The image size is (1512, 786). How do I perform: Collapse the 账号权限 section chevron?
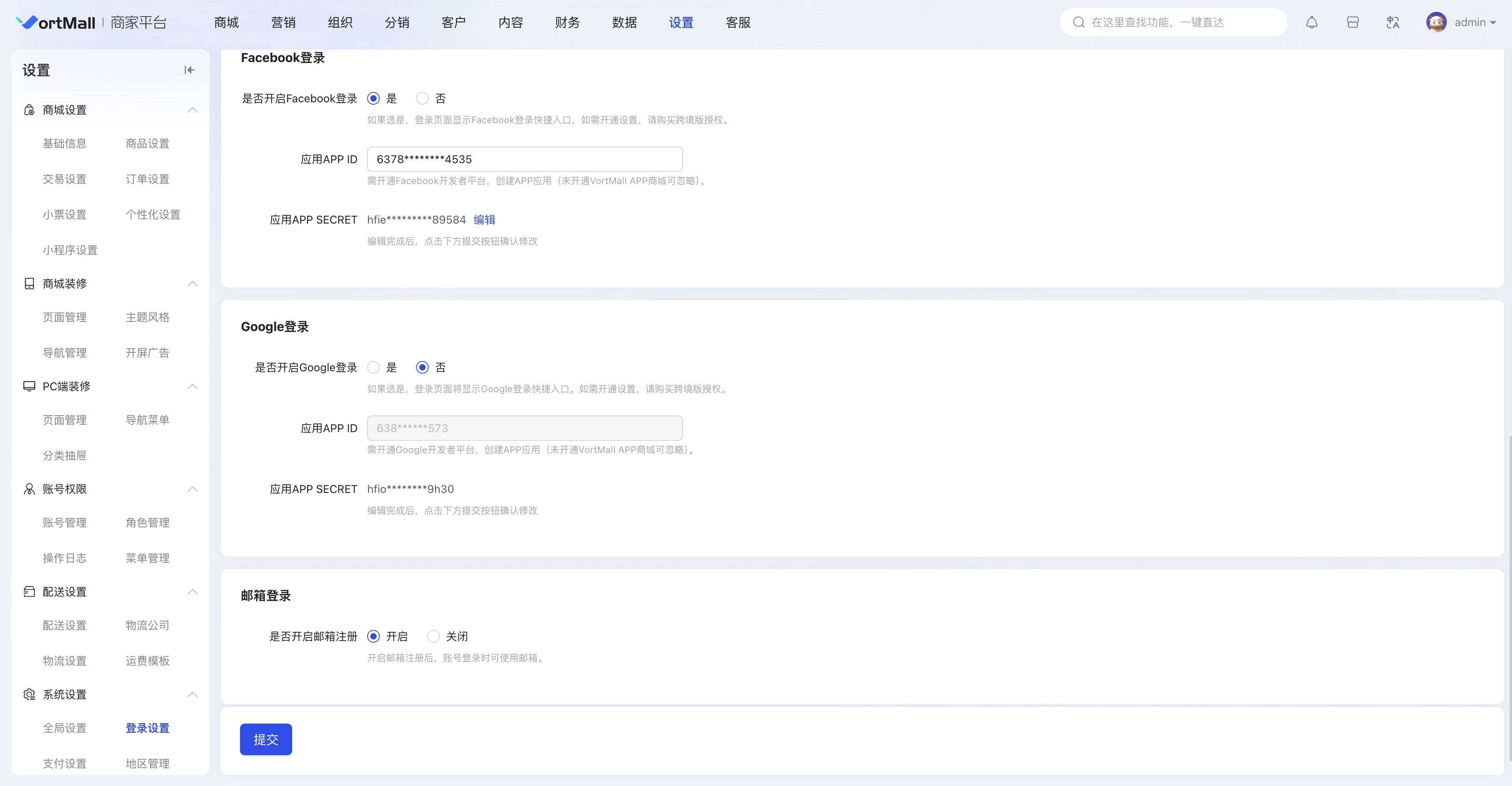(x=192, y=489)
